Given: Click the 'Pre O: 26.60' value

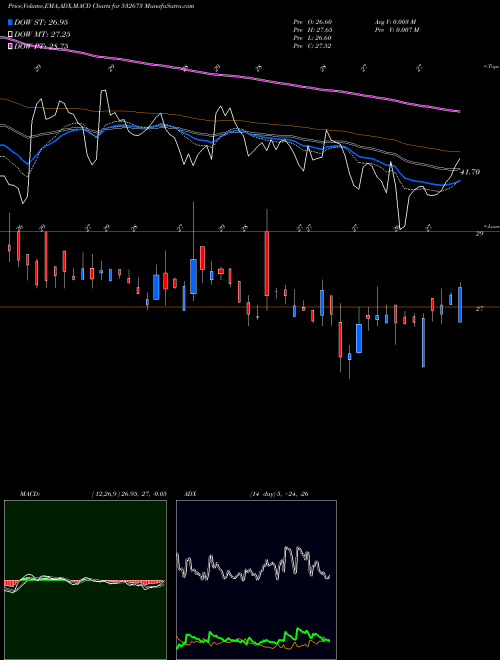Looking at the screenshot, I should (x=313, y=21).
